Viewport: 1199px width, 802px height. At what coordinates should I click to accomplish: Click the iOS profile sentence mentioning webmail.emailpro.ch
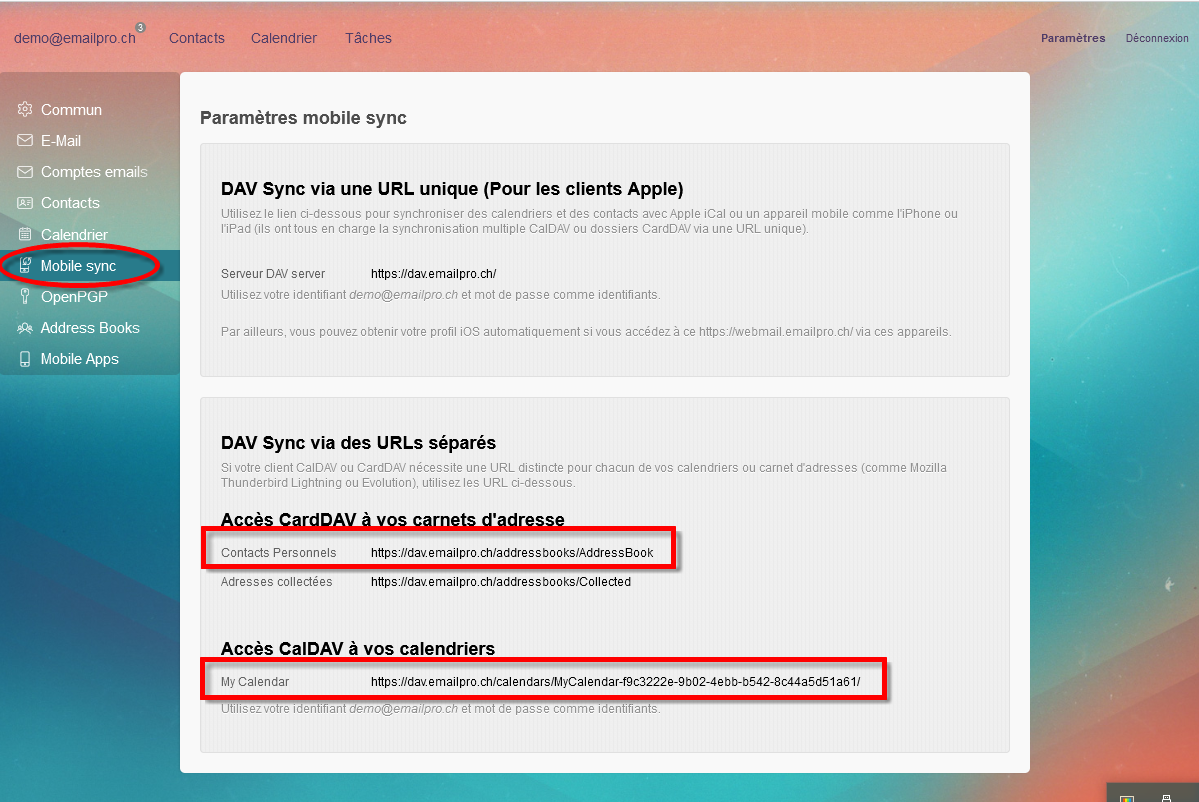587,332
